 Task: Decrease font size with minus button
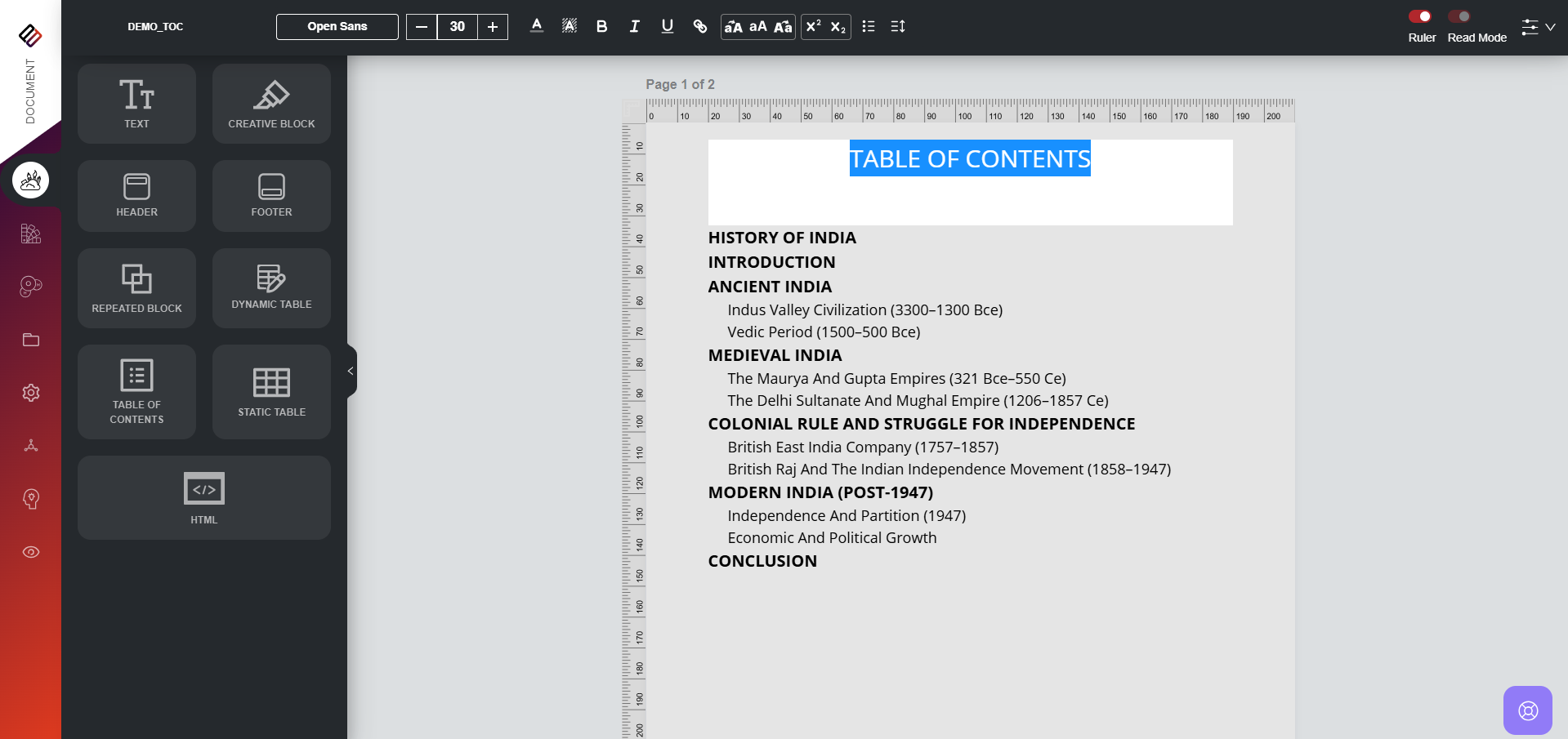pyautogui.click(x=422, y=26)
